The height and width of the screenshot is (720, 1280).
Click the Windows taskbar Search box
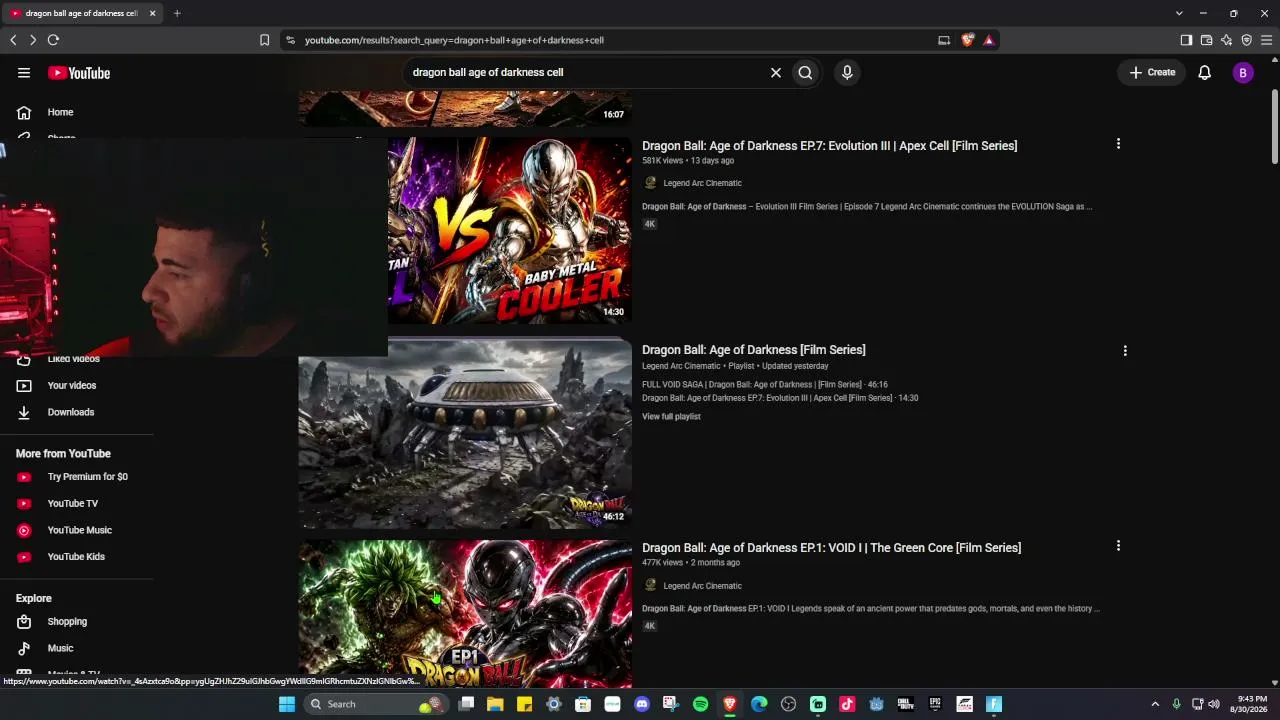376,704
